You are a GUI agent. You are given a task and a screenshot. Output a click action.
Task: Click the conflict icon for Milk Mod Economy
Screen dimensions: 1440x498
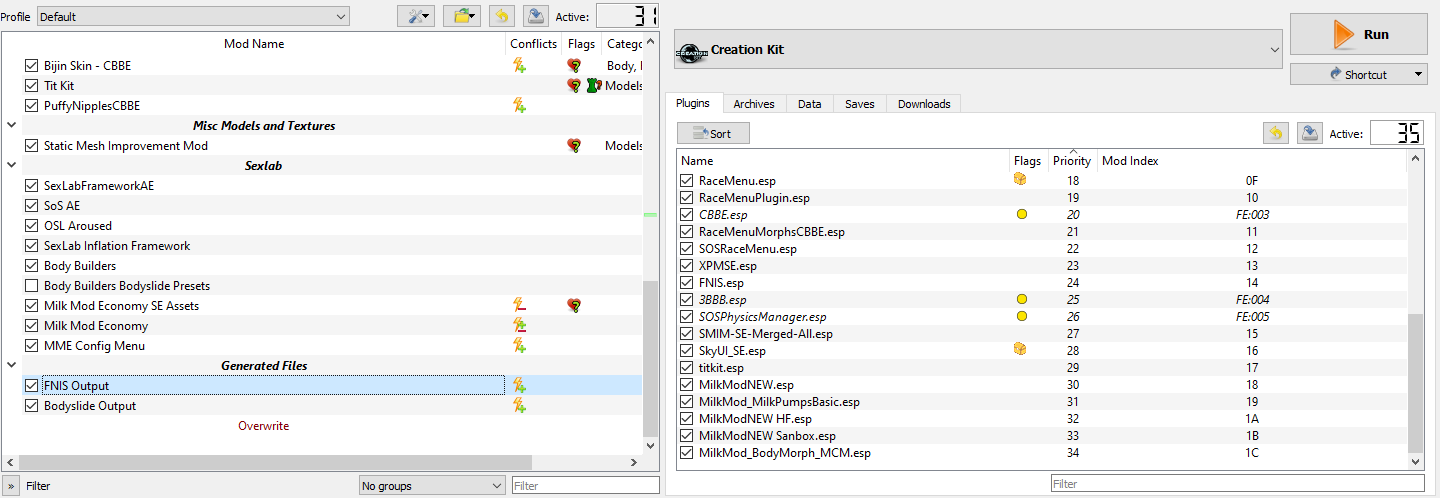click(x=519, y=326)
